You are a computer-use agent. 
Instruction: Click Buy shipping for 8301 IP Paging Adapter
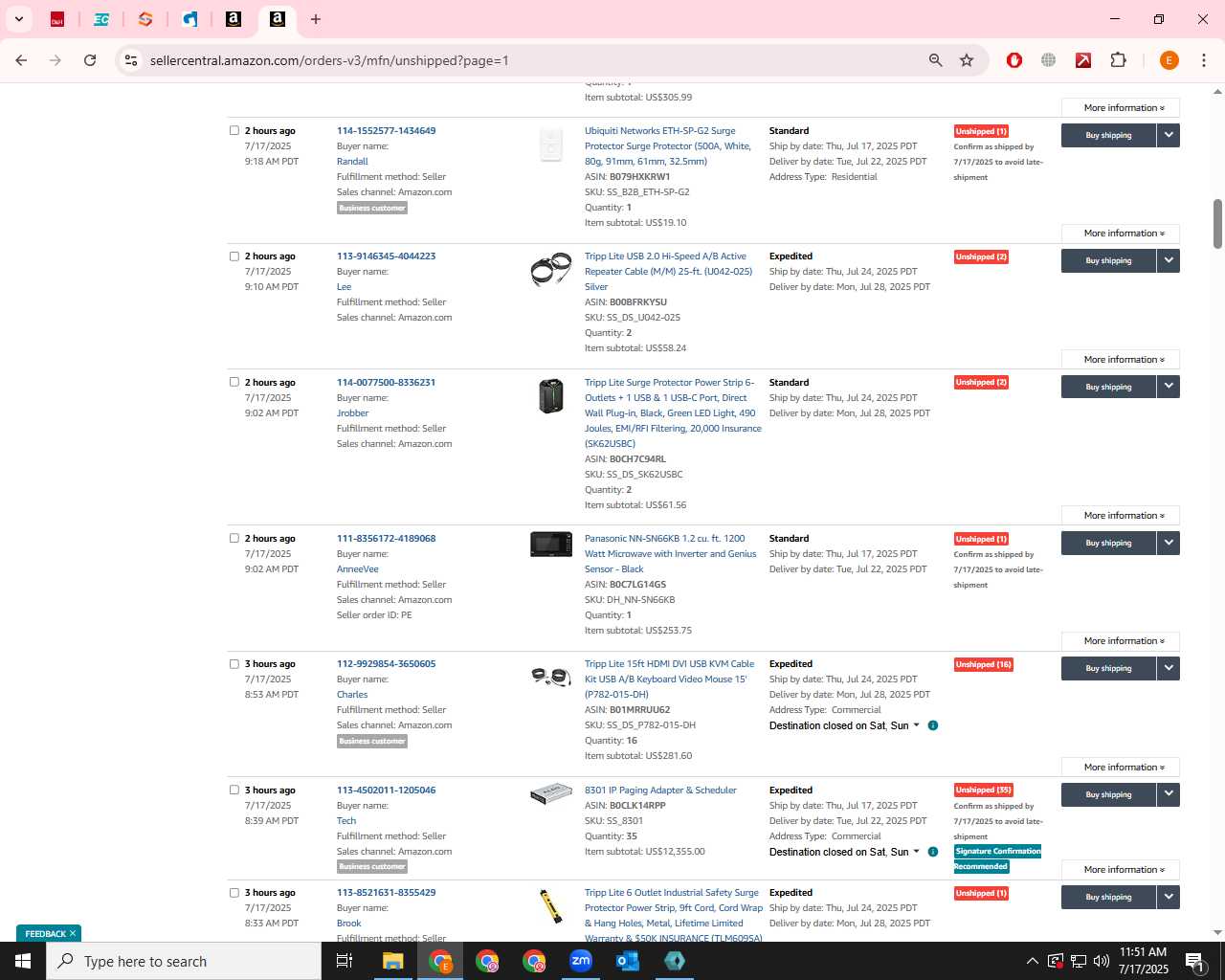coord(1108,794)
